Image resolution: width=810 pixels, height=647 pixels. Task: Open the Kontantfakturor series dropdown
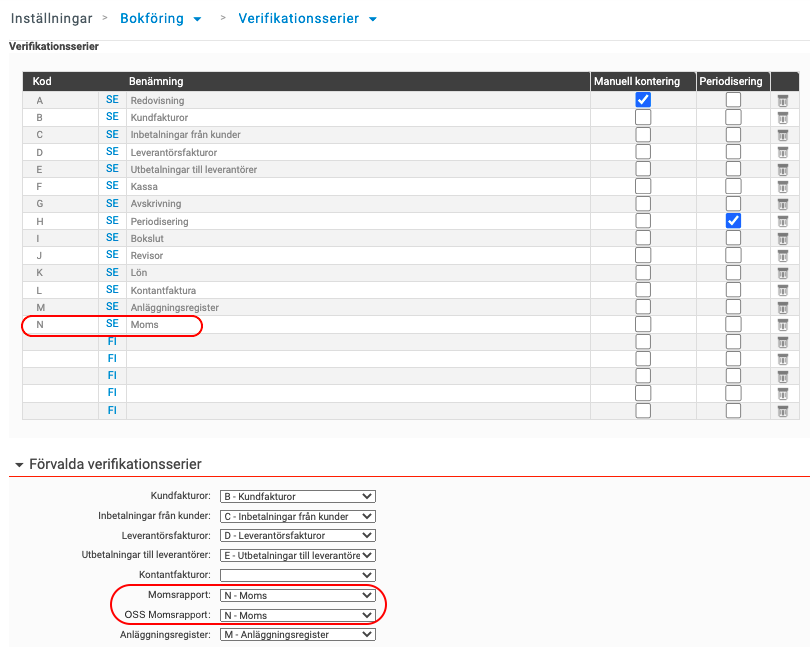pos(297,575)
